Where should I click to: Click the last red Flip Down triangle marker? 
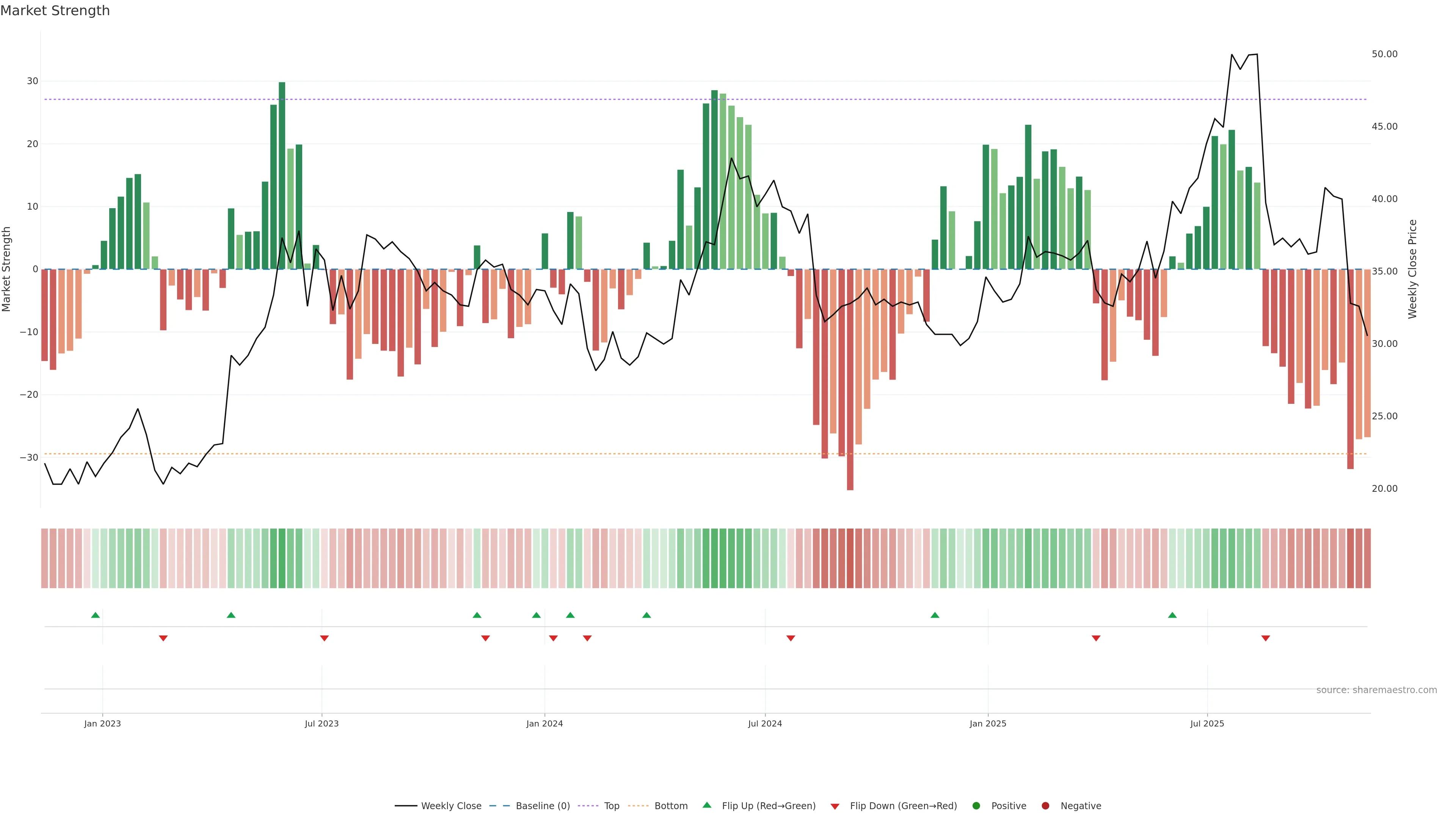click(1266, 638)
